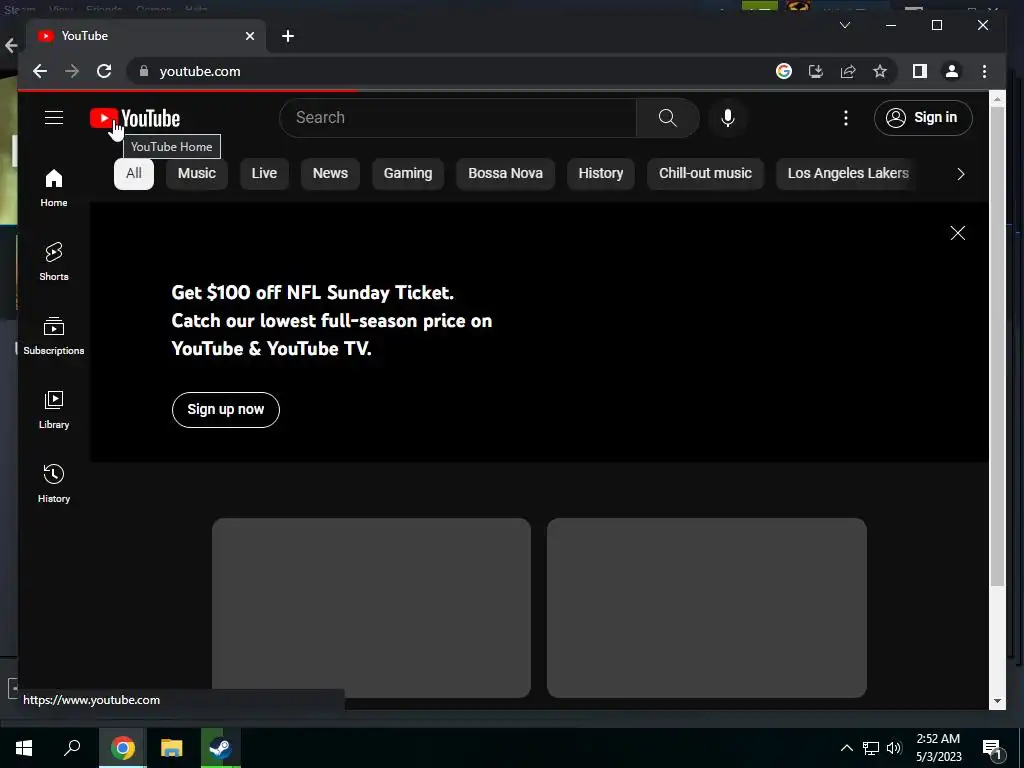Go back with Chrome's back arrow
Viewport: 1024px width, 768px height.
(40, 71)
